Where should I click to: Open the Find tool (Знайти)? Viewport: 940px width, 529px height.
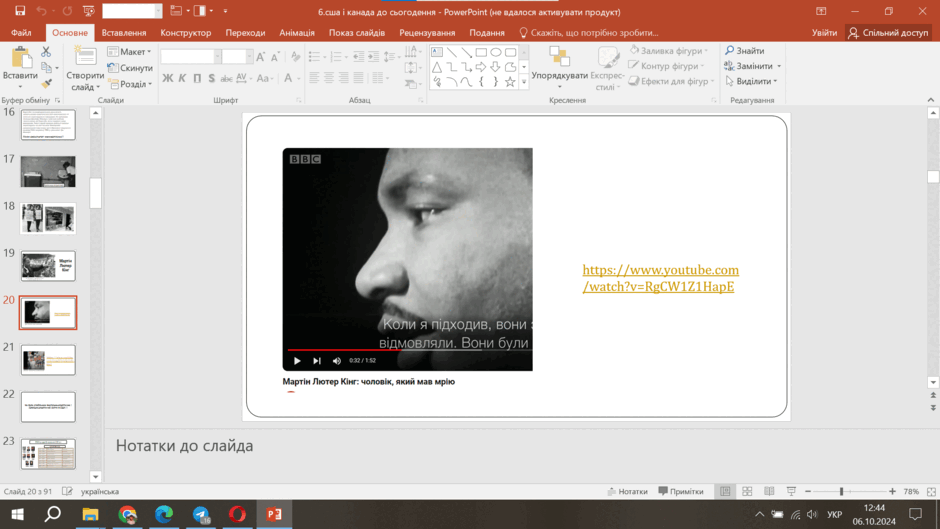click(x=744, y=51)
